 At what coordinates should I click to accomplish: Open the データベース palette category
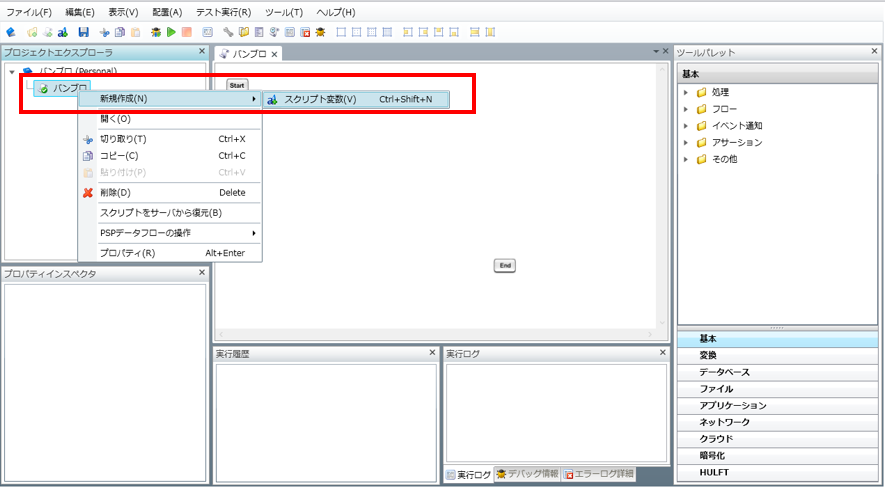[x=724, y=372]
